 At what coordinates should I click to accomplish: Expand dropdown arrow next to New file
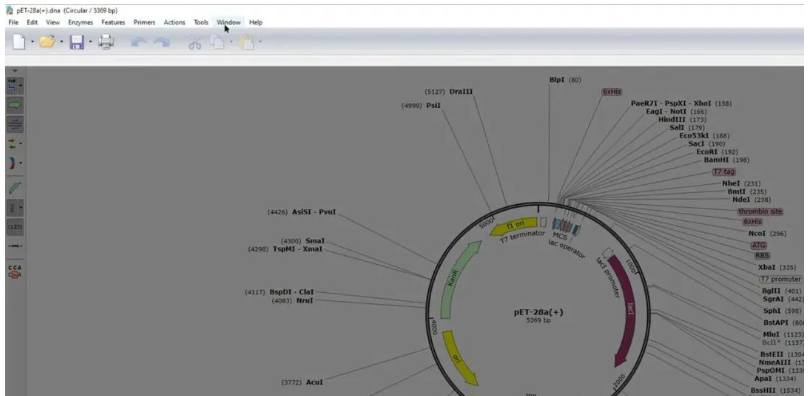32,42
